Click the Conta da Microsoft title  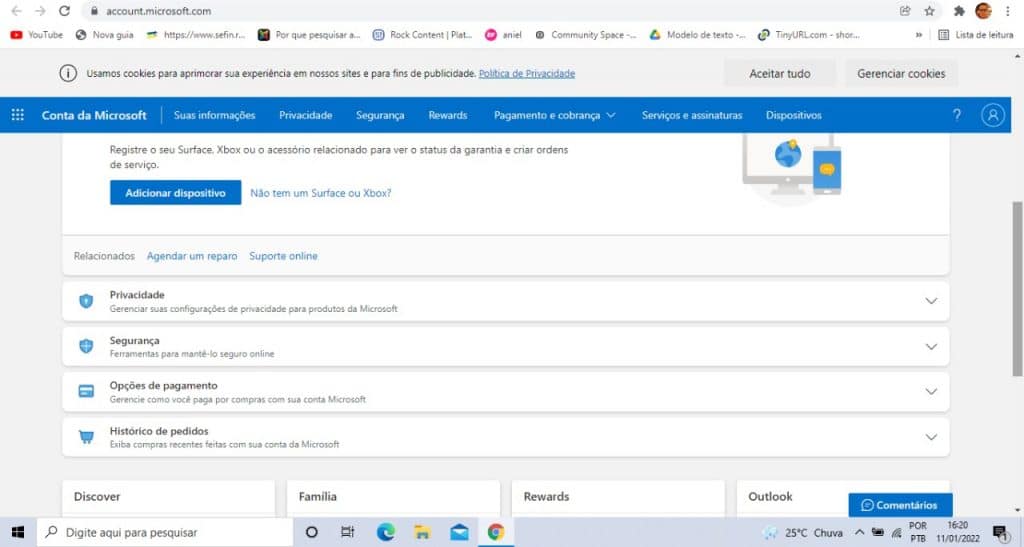coord(94,115)
